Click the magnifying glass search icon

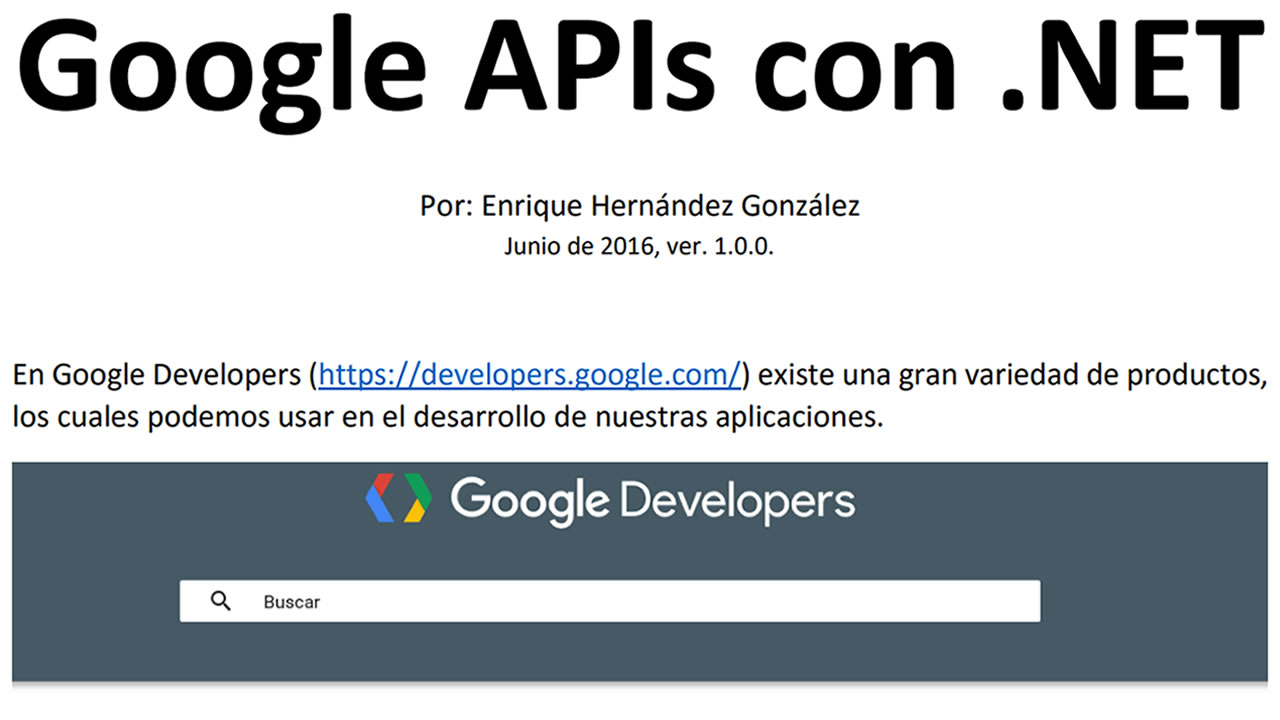click(x=221, y=601)
